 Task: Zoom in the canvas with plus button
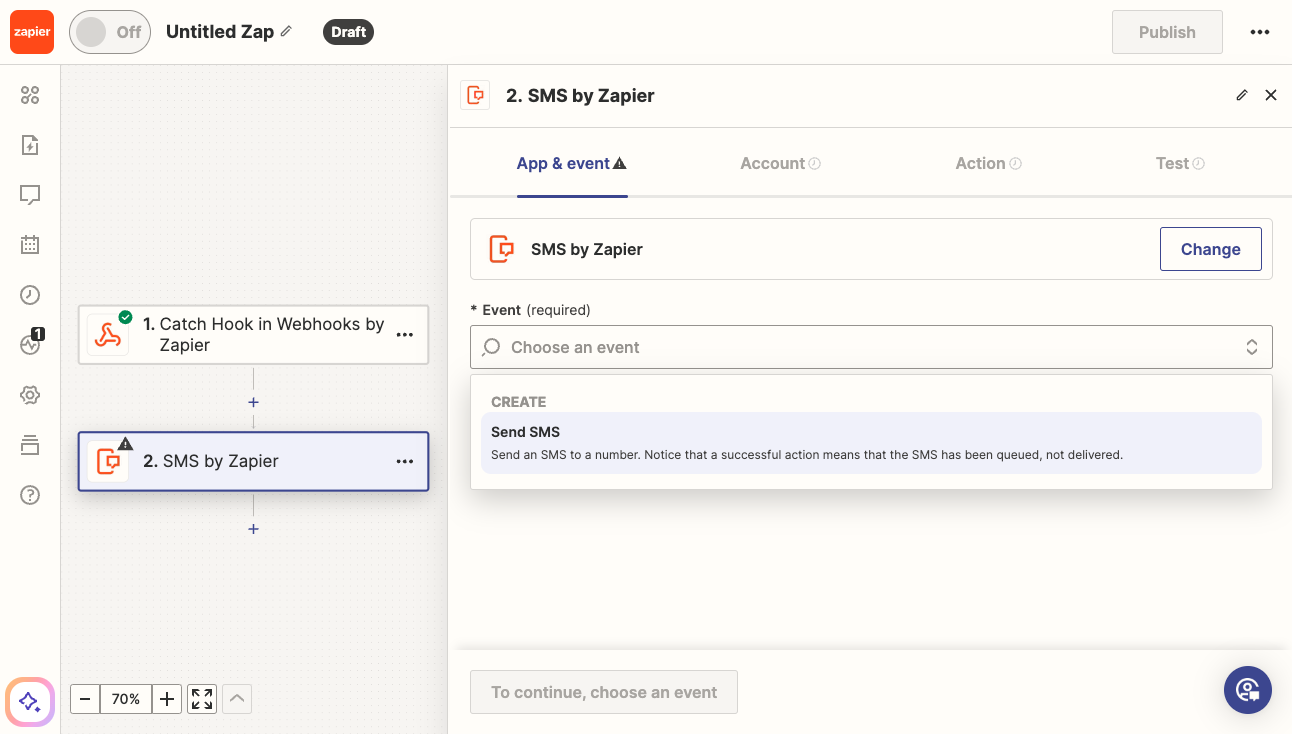tap(167, 699)
